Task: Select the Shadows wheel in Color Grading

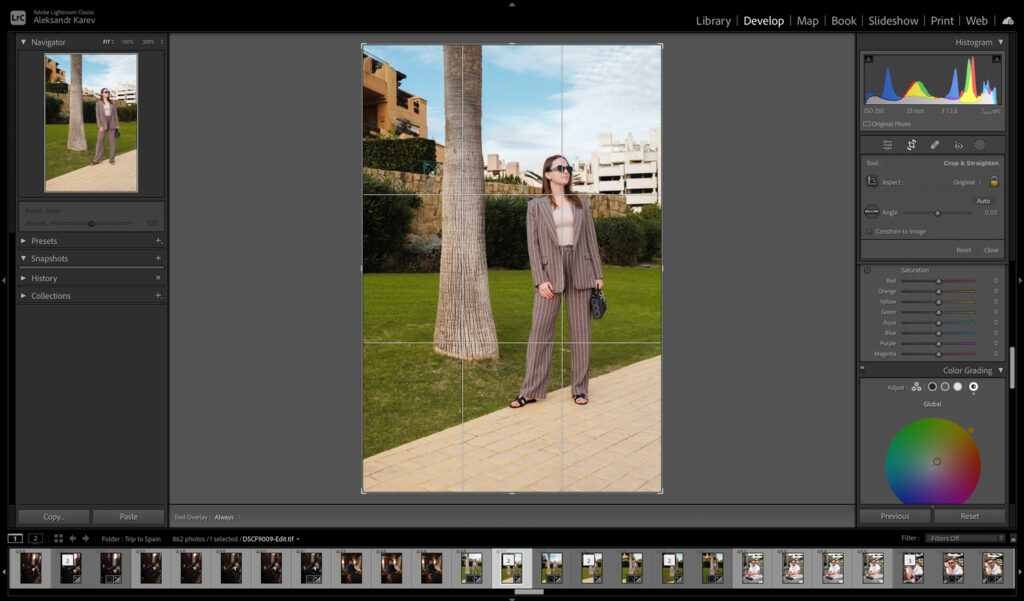Action: (x=930, y=385)
